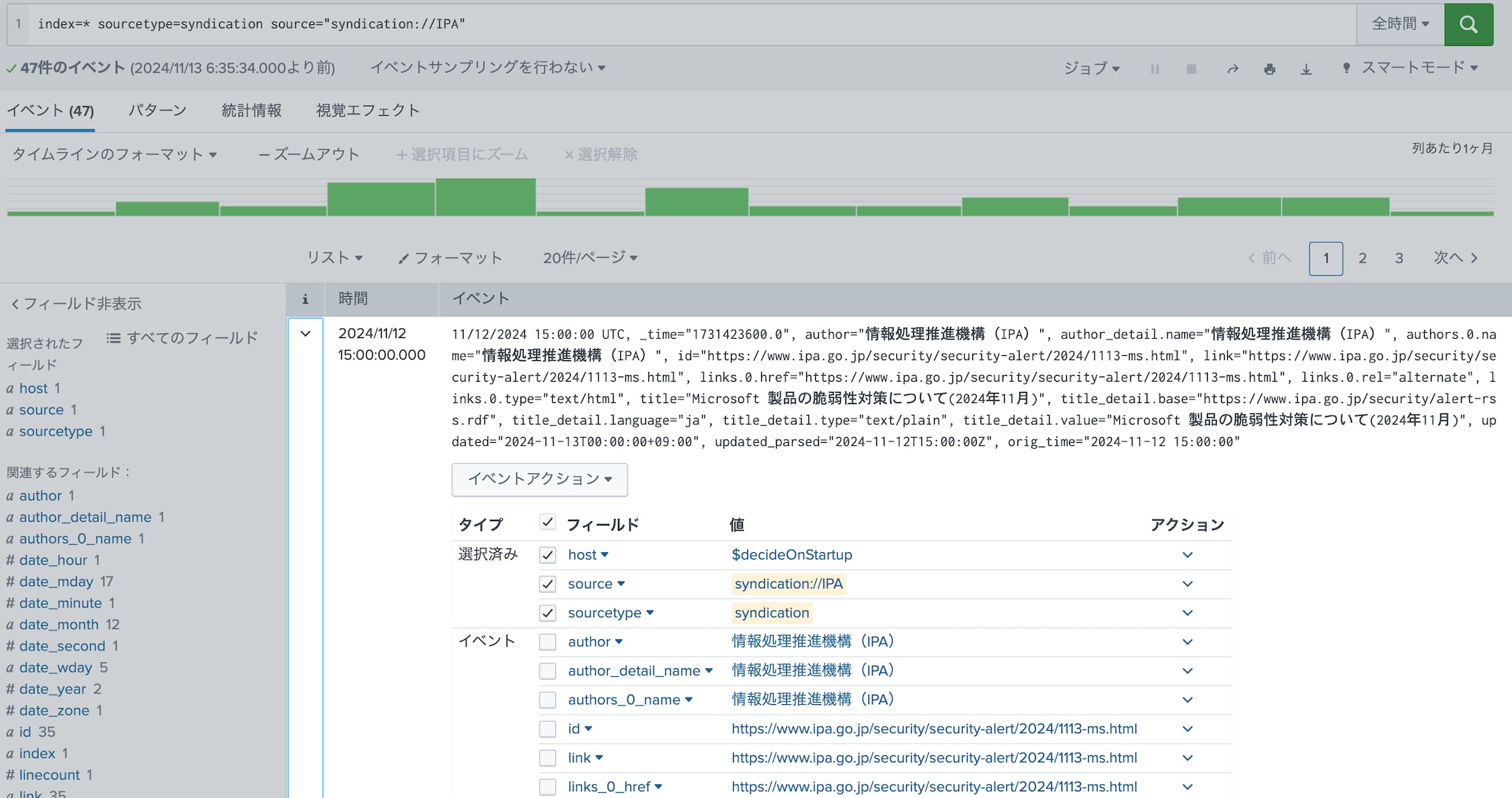This screenshot has width=1512, height=798.
Task: Uncheck the source field checkbox
Action: point(547,584)
